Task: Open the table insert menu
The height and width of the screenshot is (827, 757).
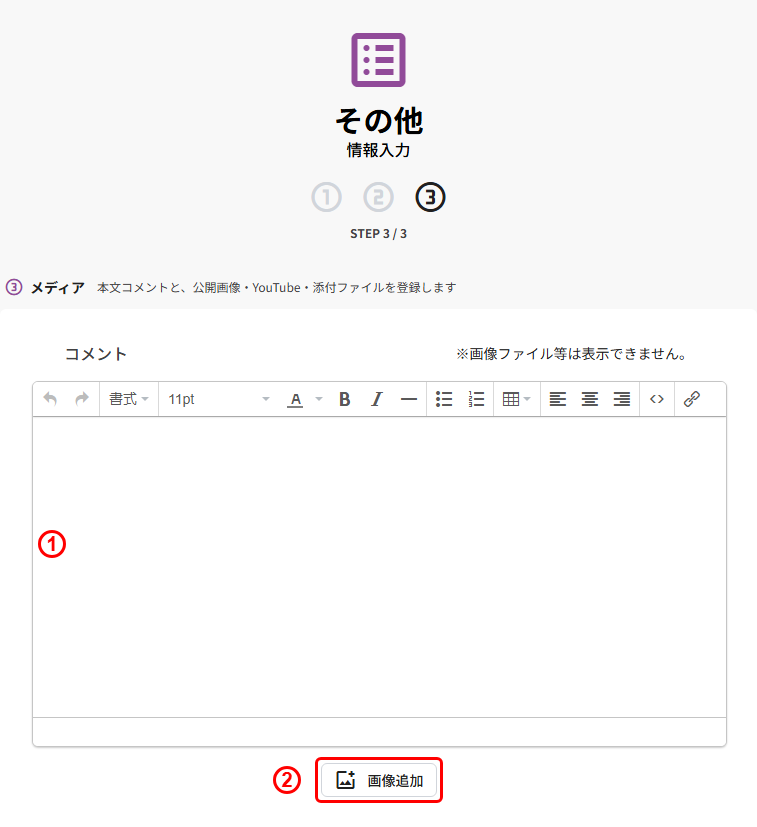Action: 516,399
